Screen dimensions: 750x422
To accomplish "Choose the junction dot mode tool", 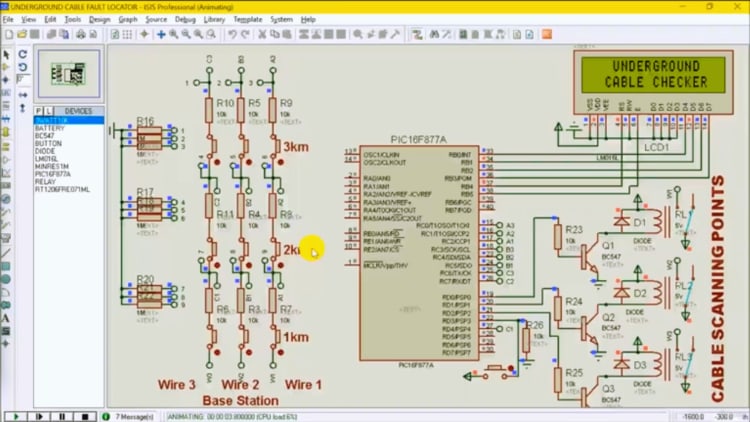I will click(x=6, y=80).
